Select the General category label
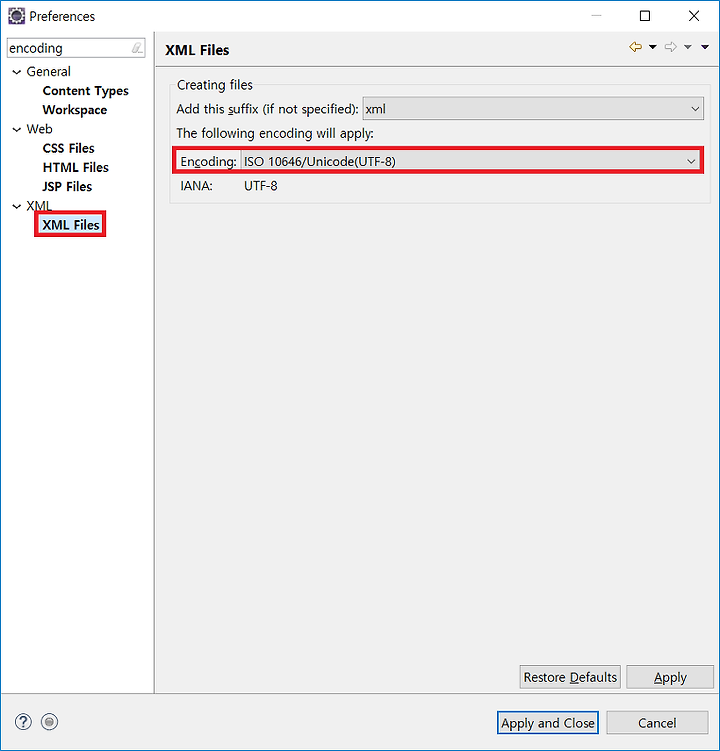The height and width of the screenshot is (751, 720). [48, 72]
